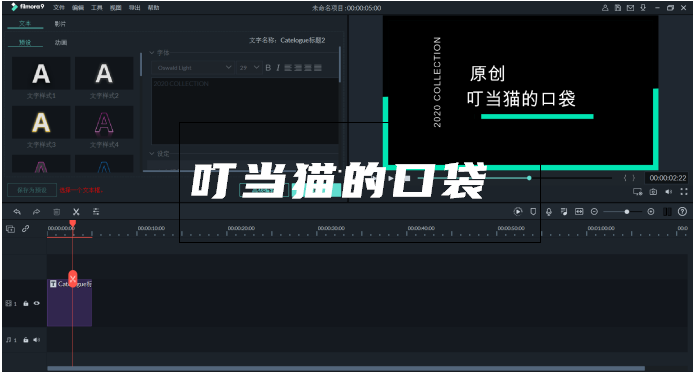The width and height of the screenshot is (695, 374).
Task: Take a snapshot of the preview frame
Action: click(x=653, y=192)
